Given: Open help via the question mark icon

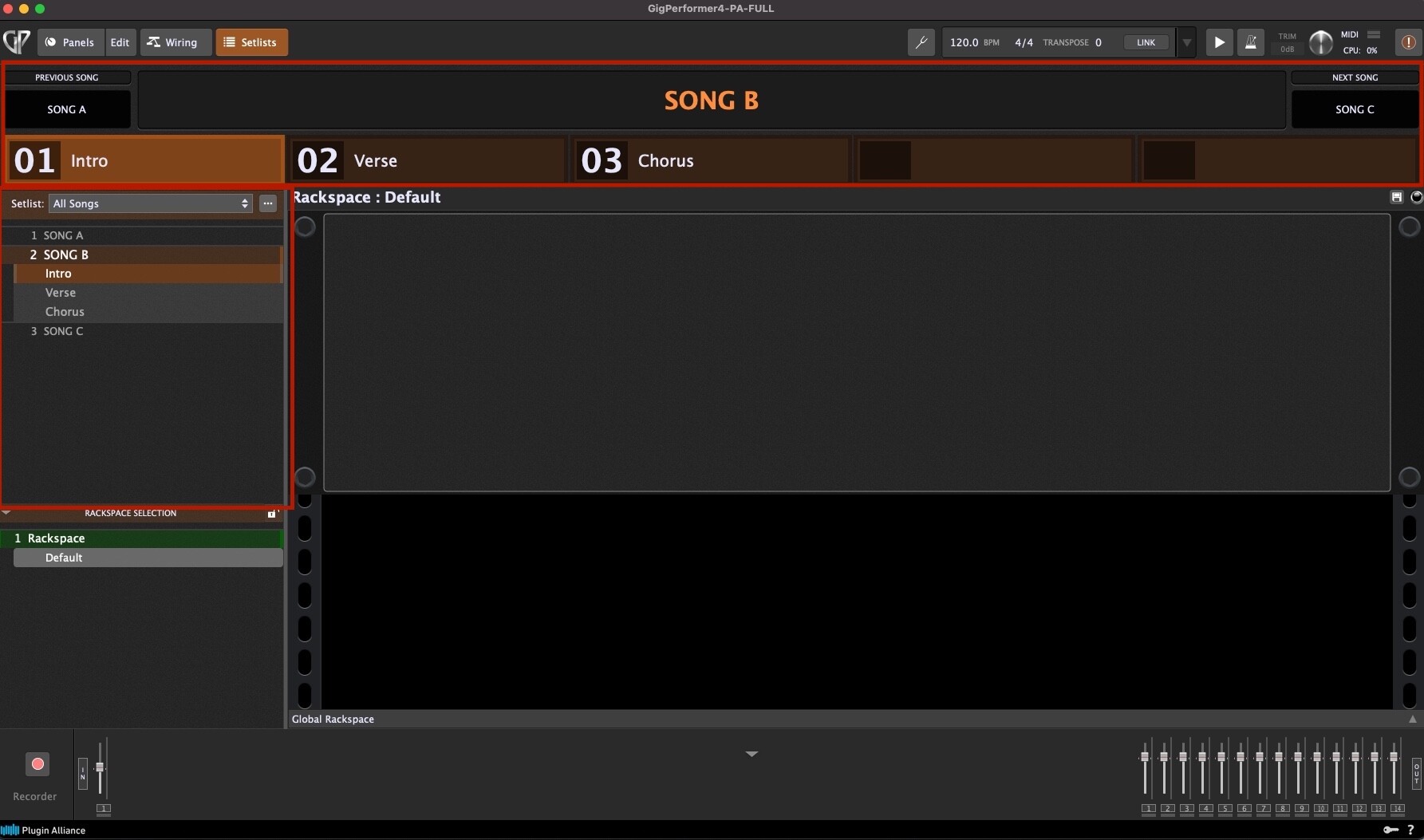Looking at the screenshot, I should point(1410,830).
